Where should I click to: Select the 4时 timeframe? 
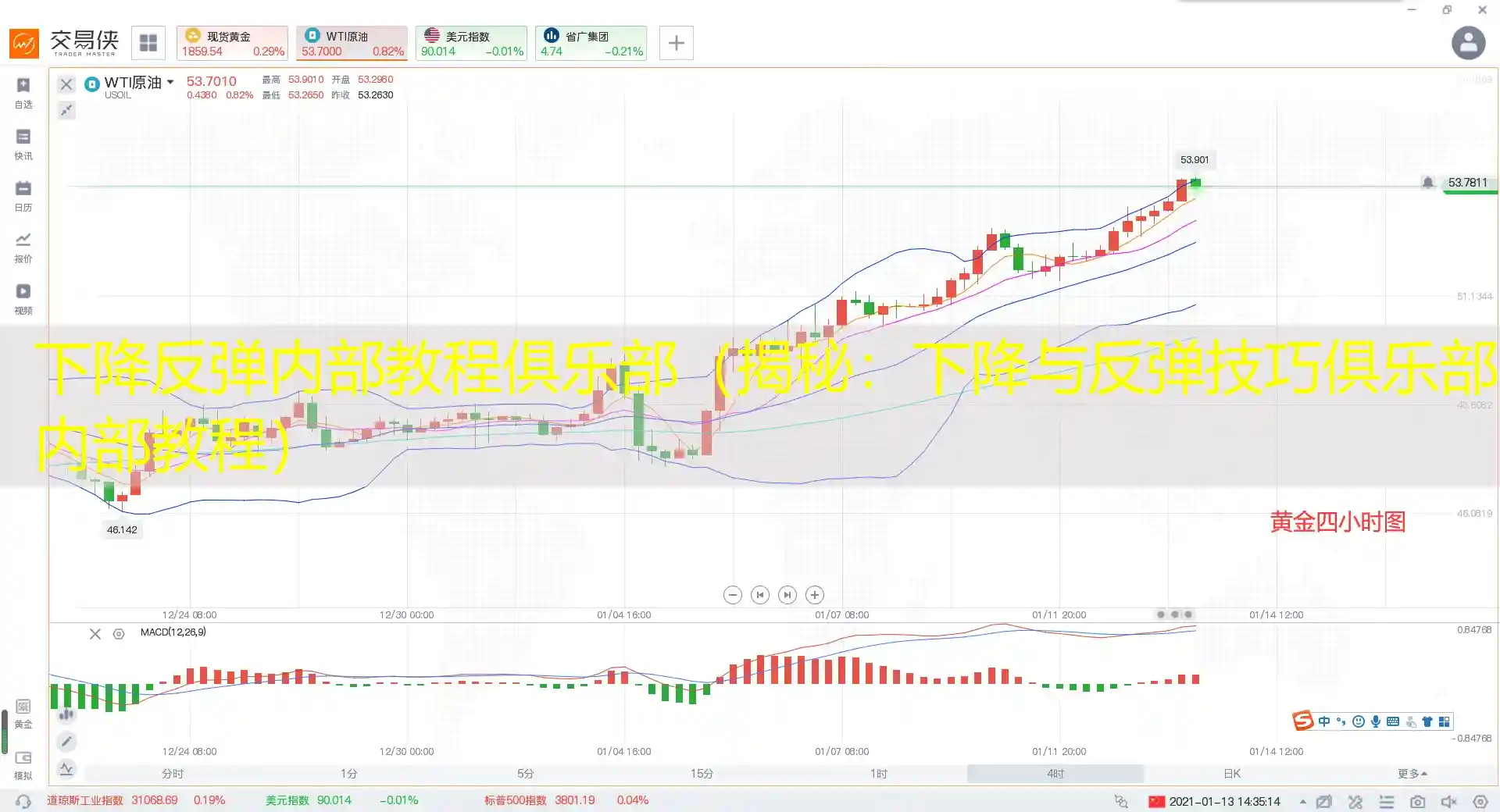(1055, 774)
